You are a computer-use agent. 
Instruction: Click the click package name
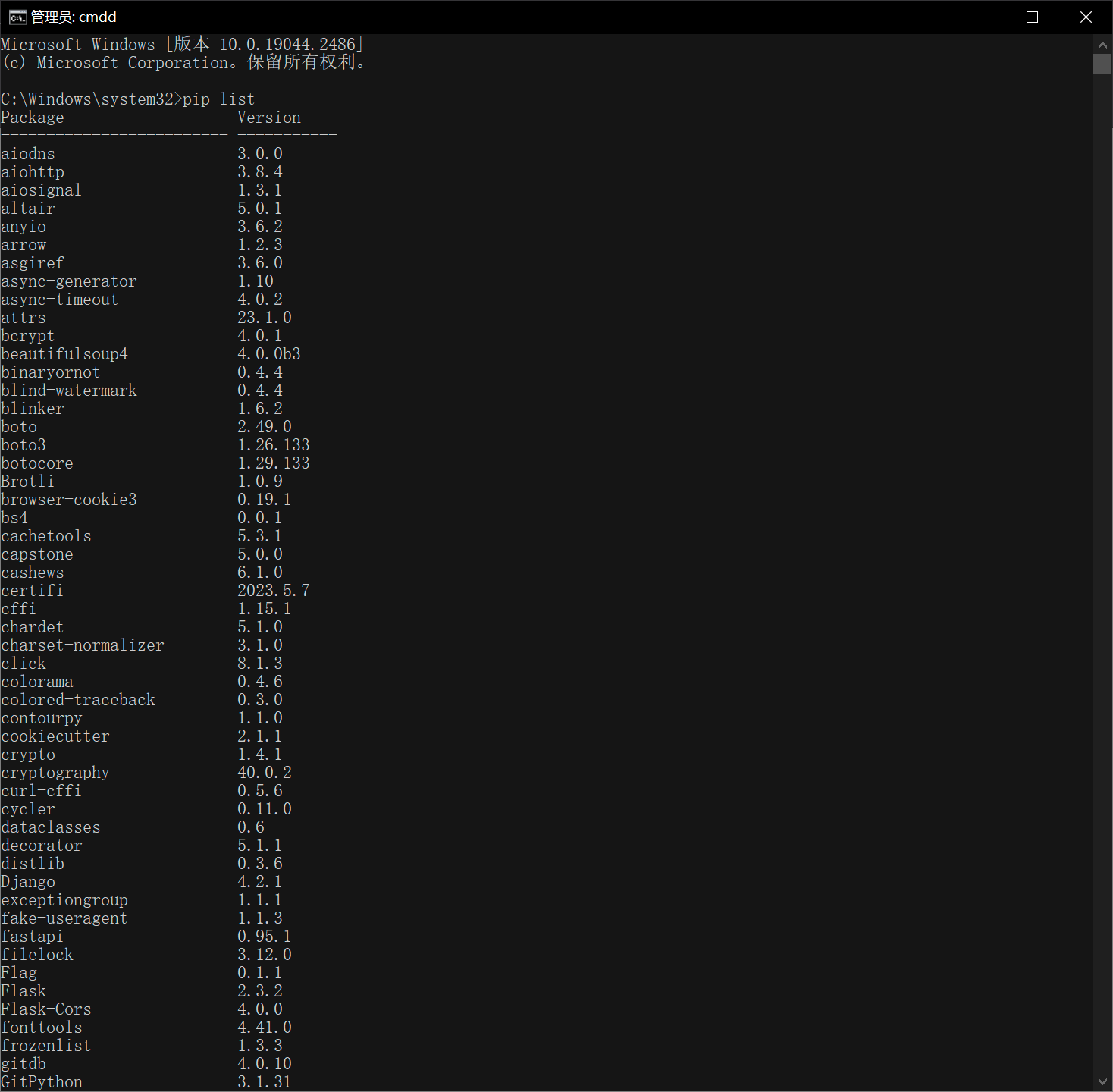click(x=24, y=664)
